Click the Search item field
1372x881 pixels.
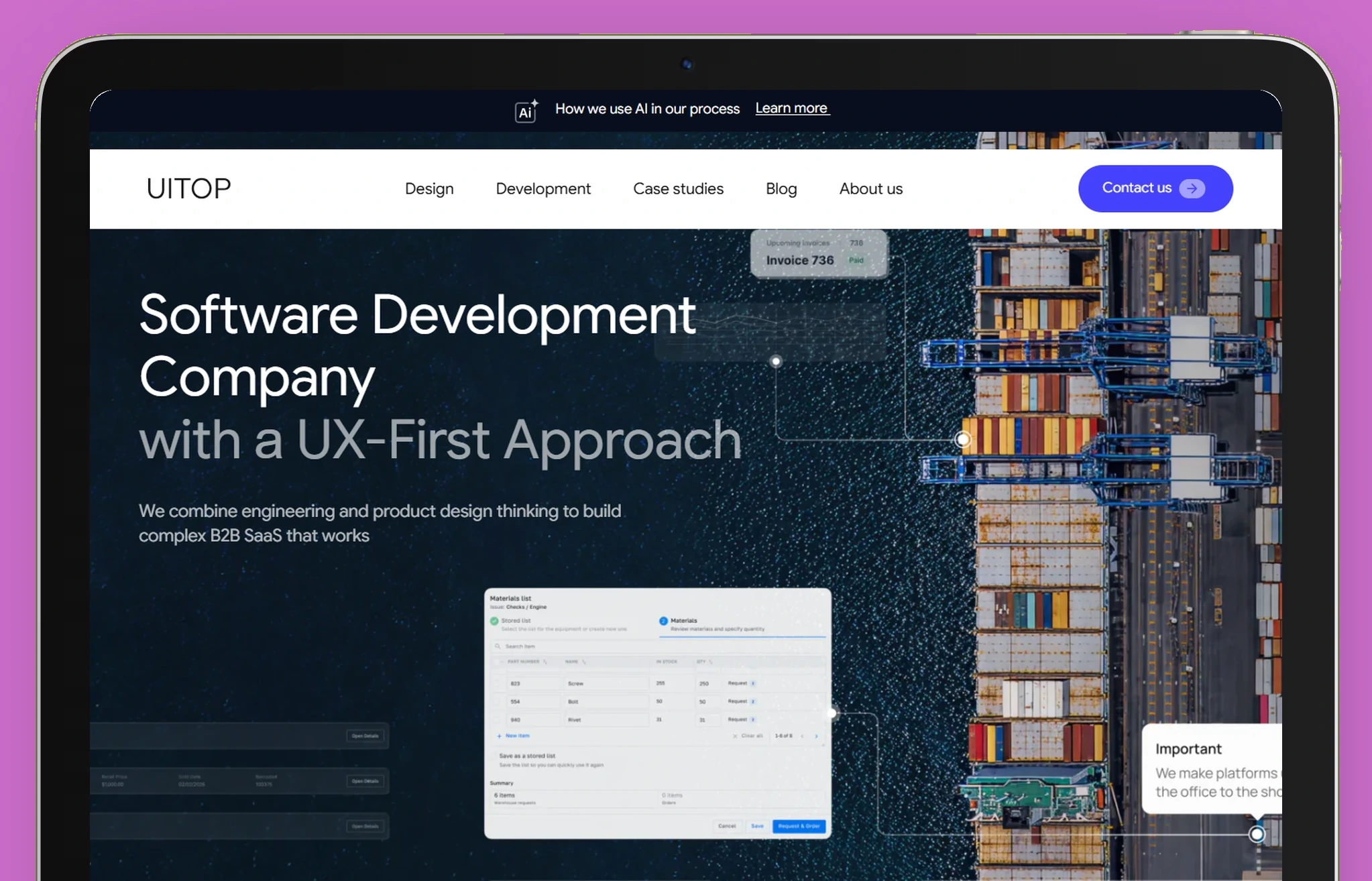tap(658, 646)
